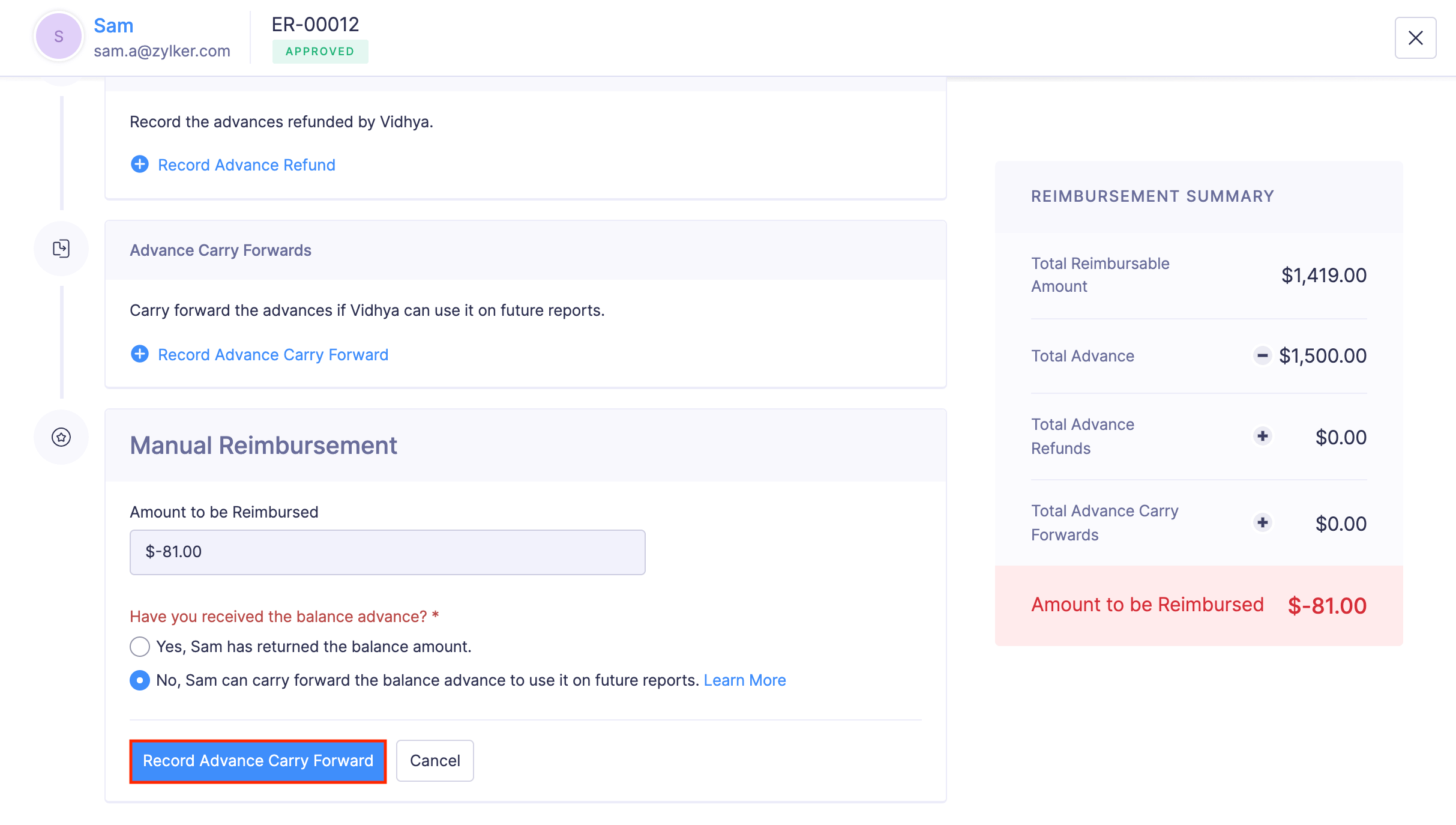This screenshot has height=825, width=1456.
Task: Click the APPROVED status badge
Action: [320, 51]
